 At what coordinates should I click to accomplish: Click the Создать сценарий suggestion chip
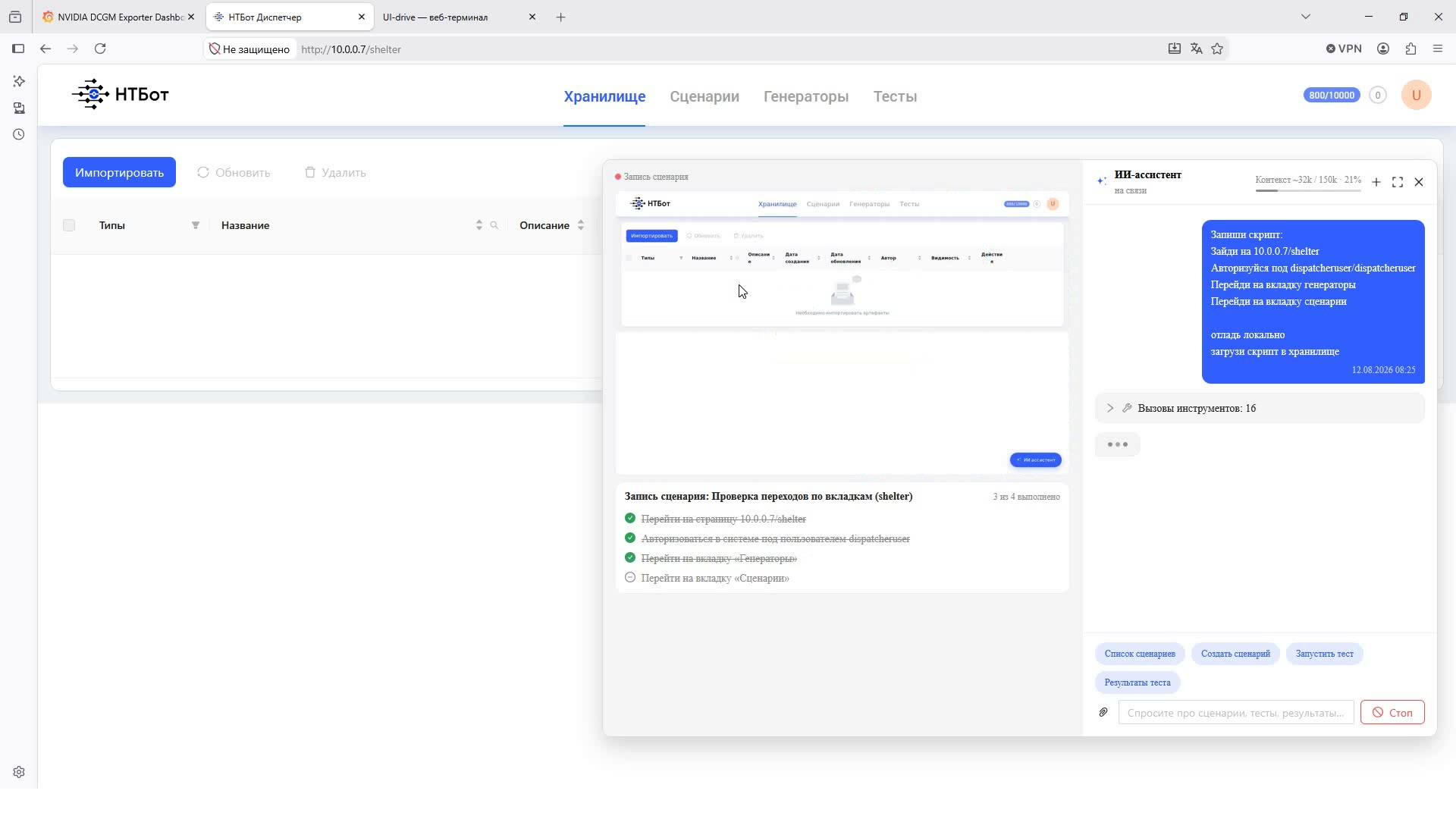tap(1235, 654)
